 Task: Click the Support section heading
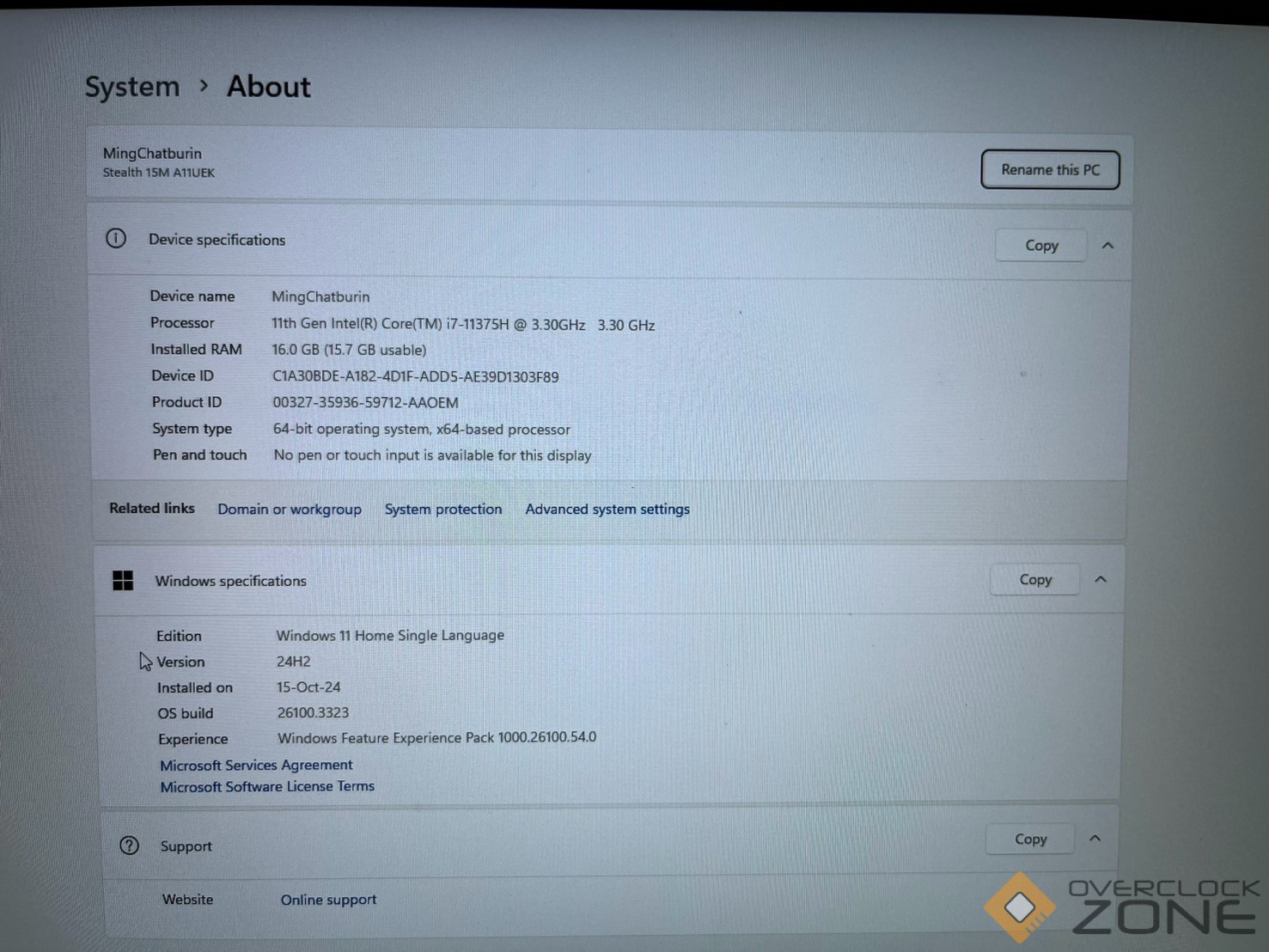pyautogui.click(x=186, y=846)
